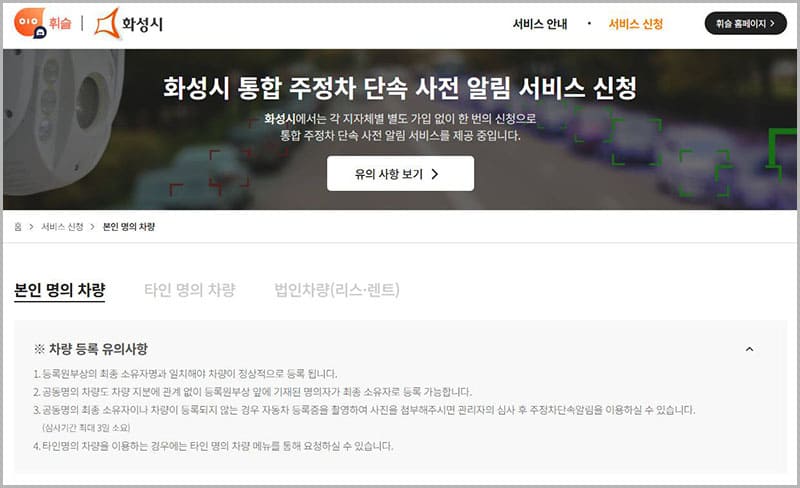
Task: Go to 홈 in the breadcrumb
Action: 18,227
